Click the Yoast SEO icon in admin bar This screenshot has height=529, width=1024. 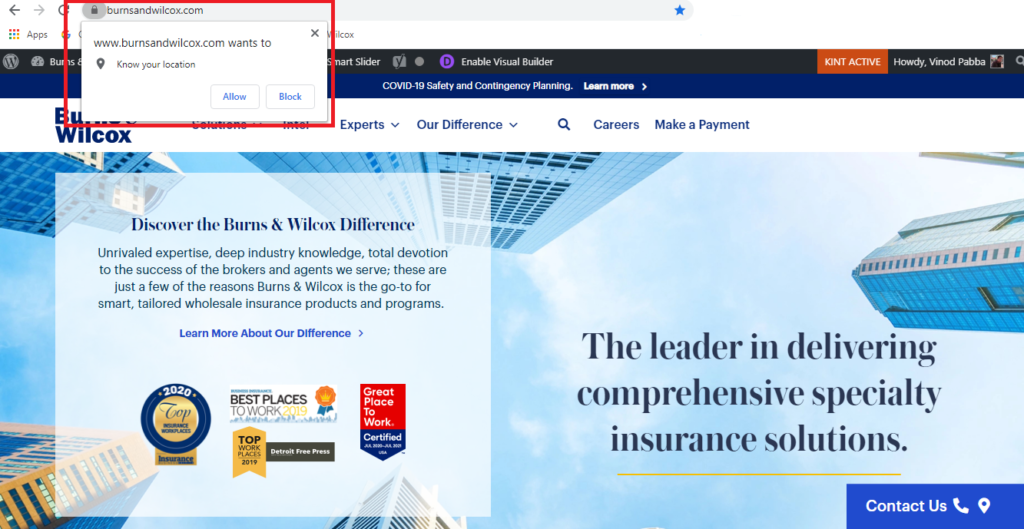click(x=400, y=61)
